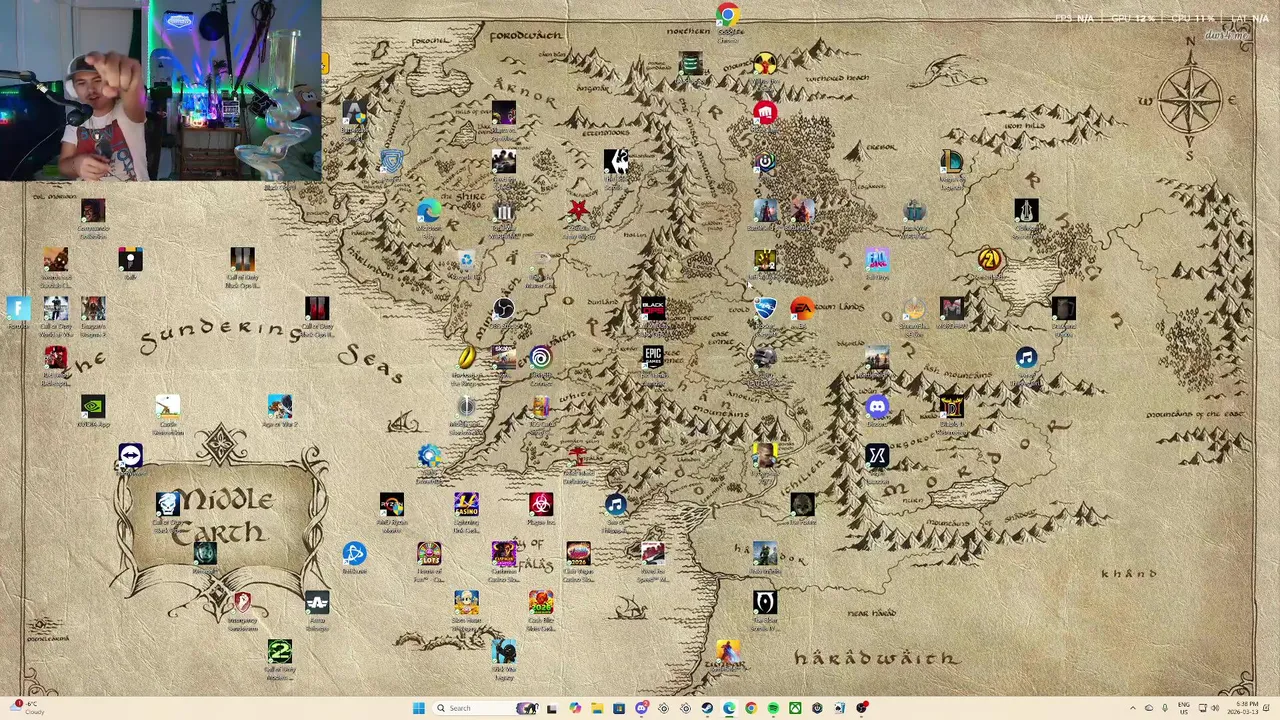Open Google Chrome desktop shortcut
The image size is (1280, 720).
pos(727,15)
